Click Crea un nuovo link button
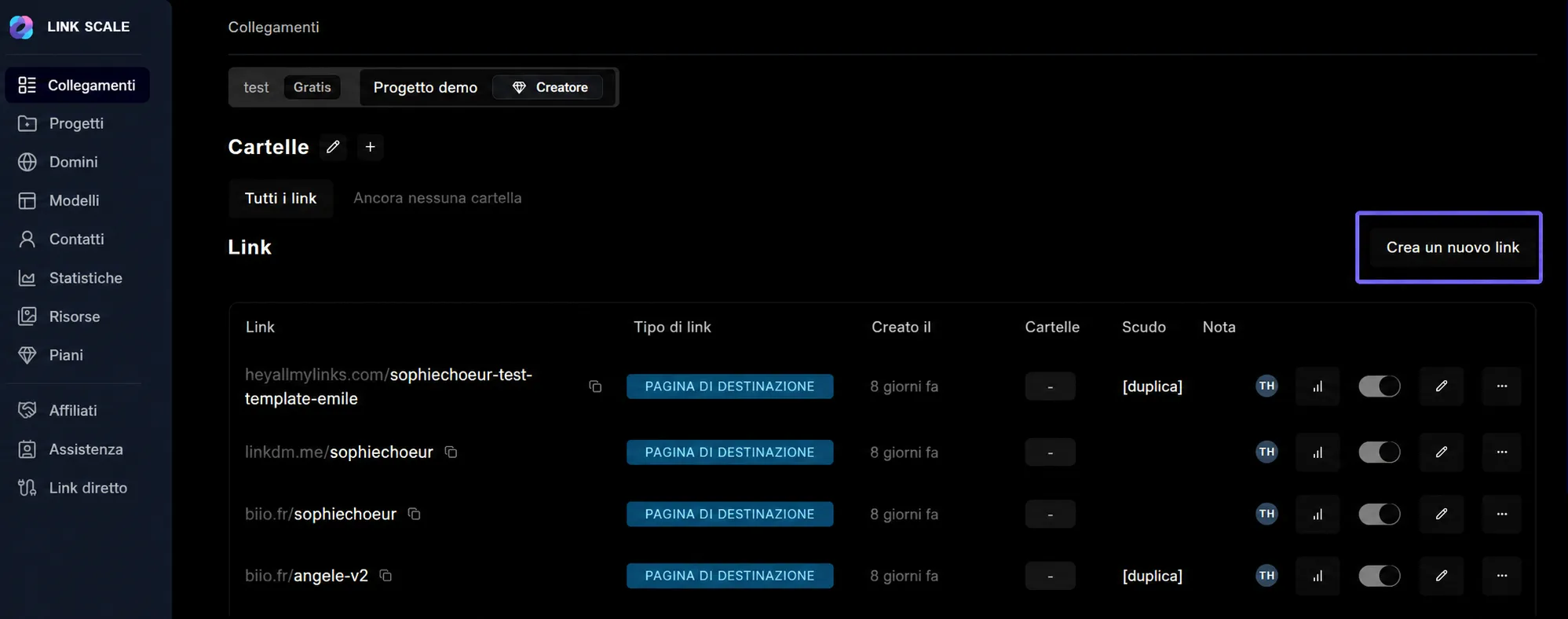 (1453, 247)
